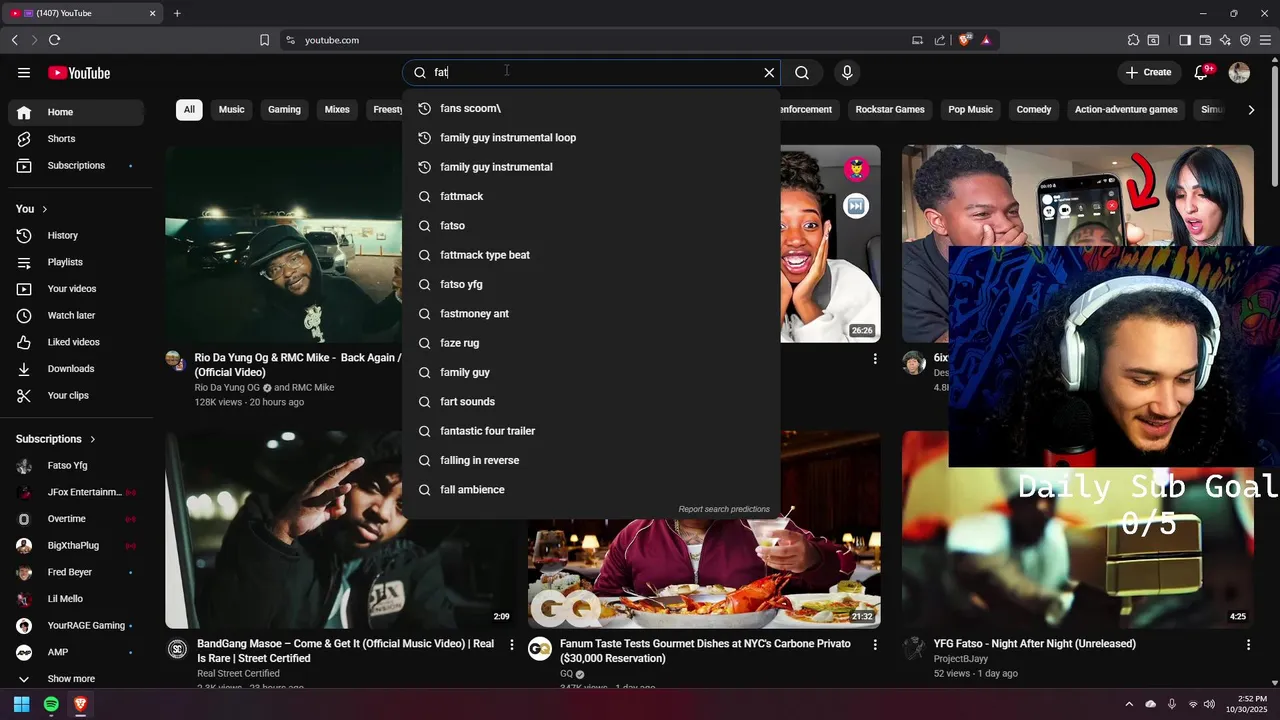Open options for YFG Fatso video

click(x=1248, y=645)
